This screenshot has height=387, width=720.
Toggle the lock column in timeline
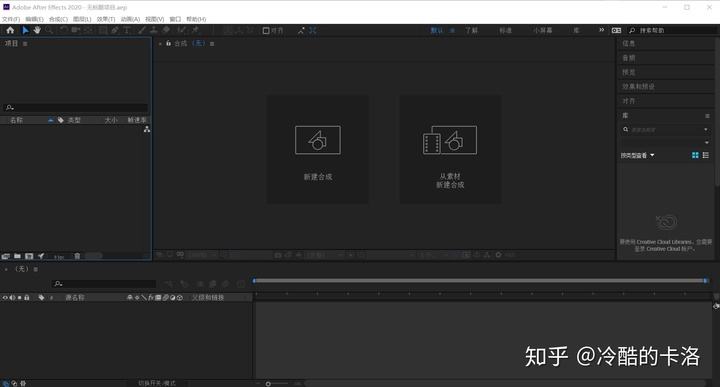(x=27, y=297)
